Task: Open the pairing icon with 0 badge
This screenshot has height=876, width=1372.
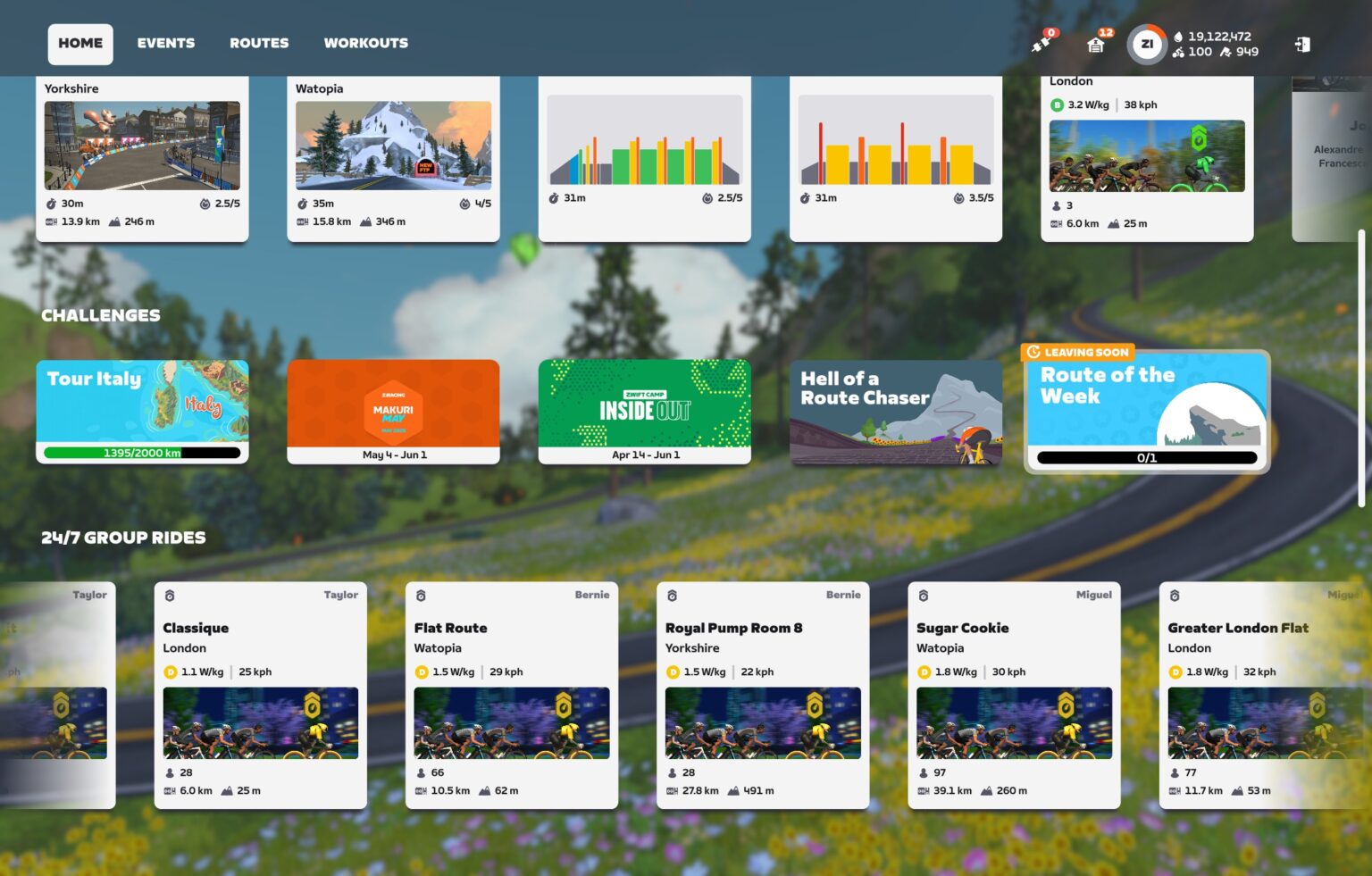Action: 1042,43
